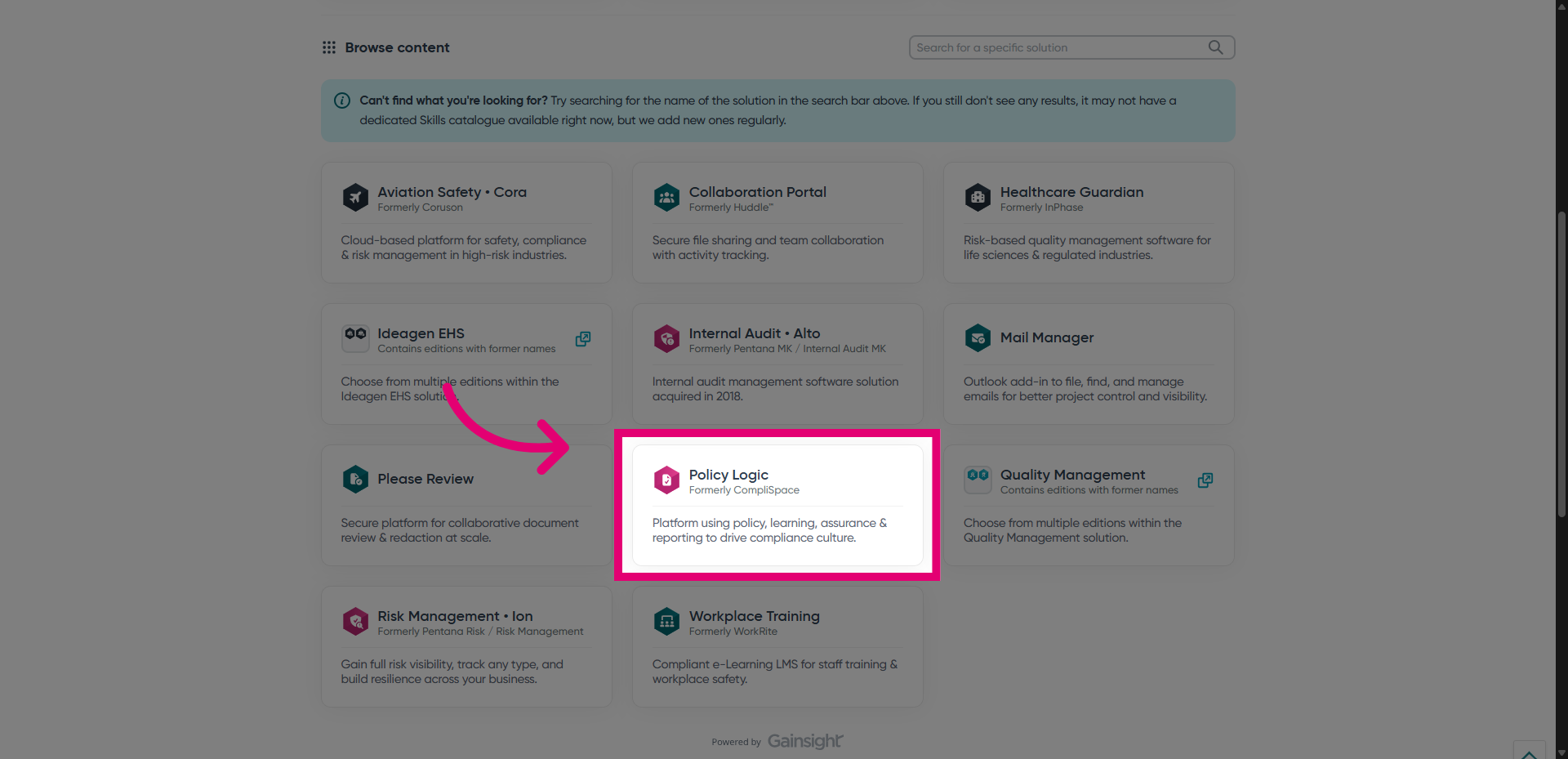
Task: Click Internal Audit software solution description
Action: click(x=775, y=389)
